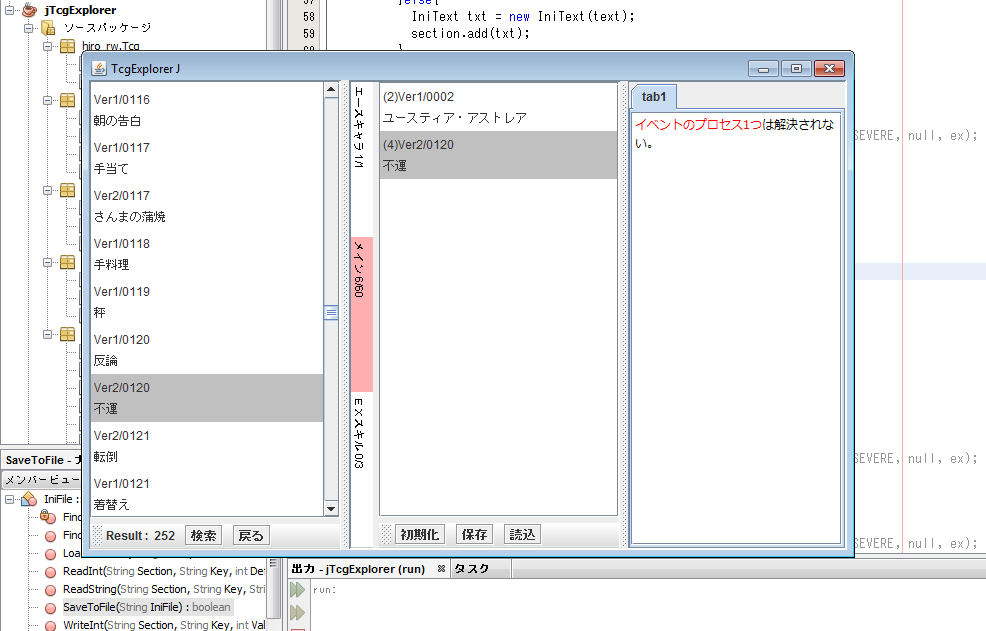Click the 初期化 initialize button
Screen dimensions: 986x631
[420, 534]
